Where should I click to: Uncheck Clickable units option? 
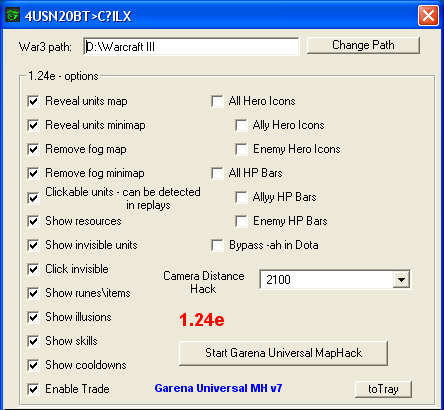point(33,198)
